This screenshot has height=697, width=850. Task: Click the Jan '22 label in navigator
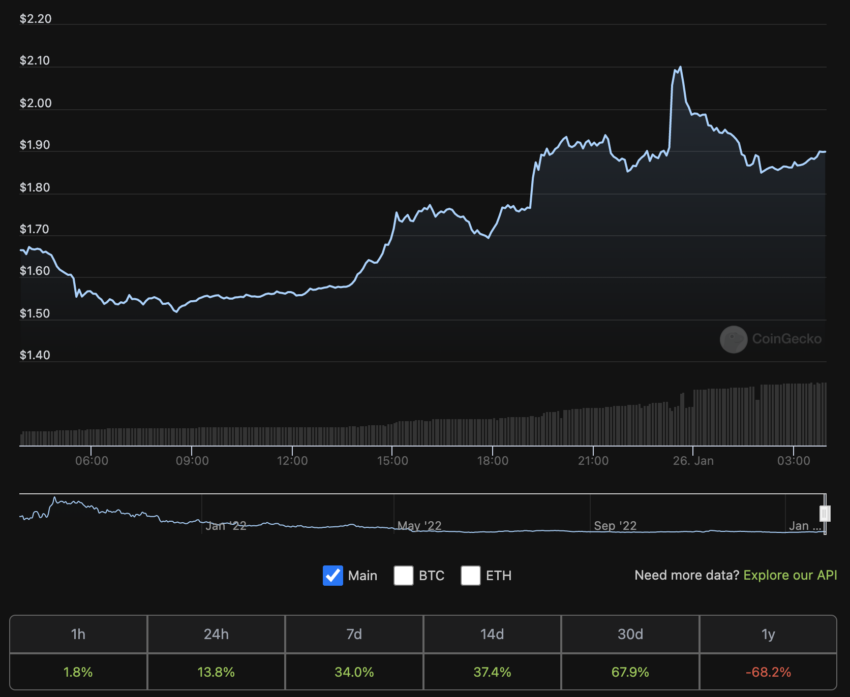[226, 526]
